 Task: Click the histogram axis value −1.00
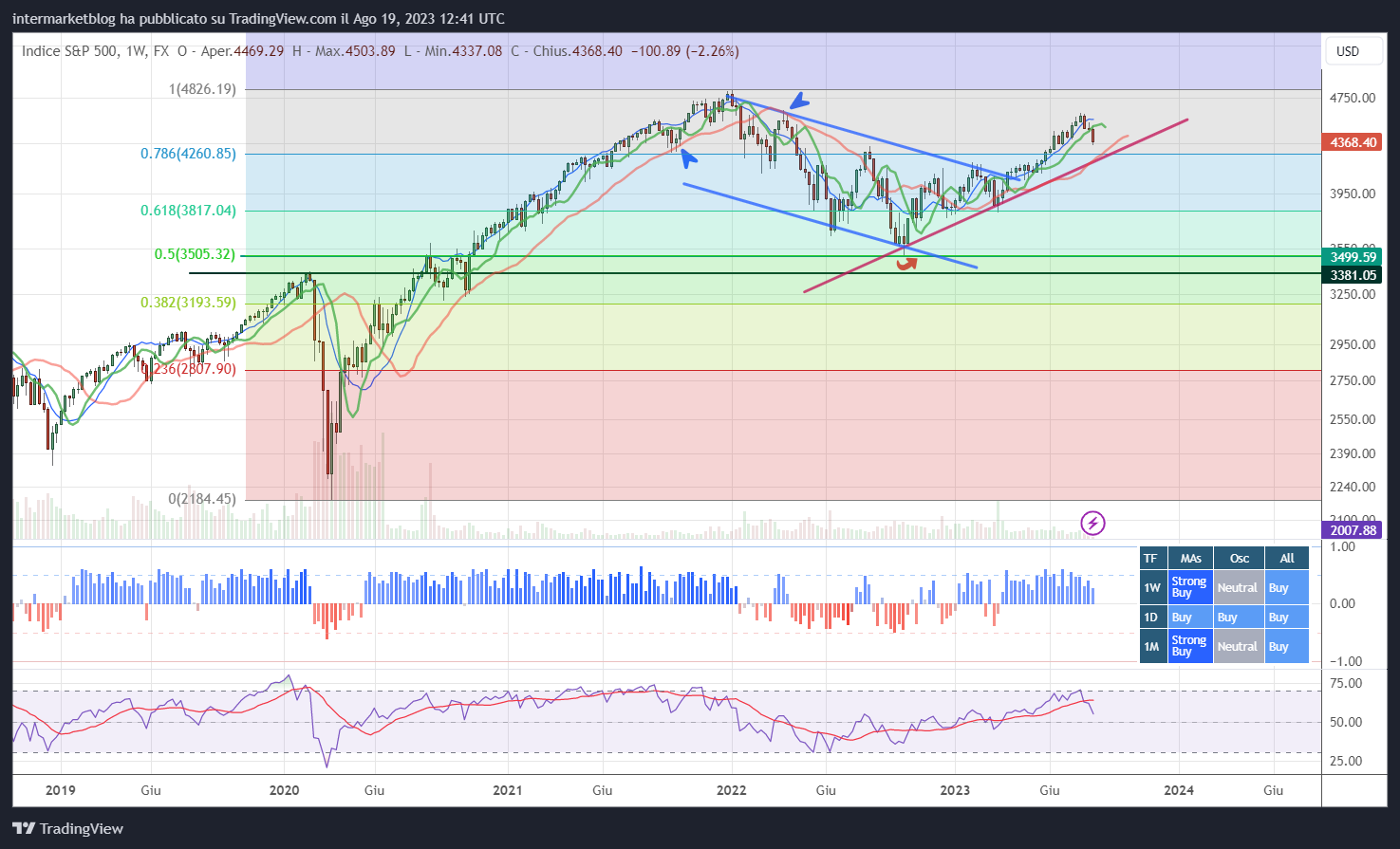point(1345,661)
